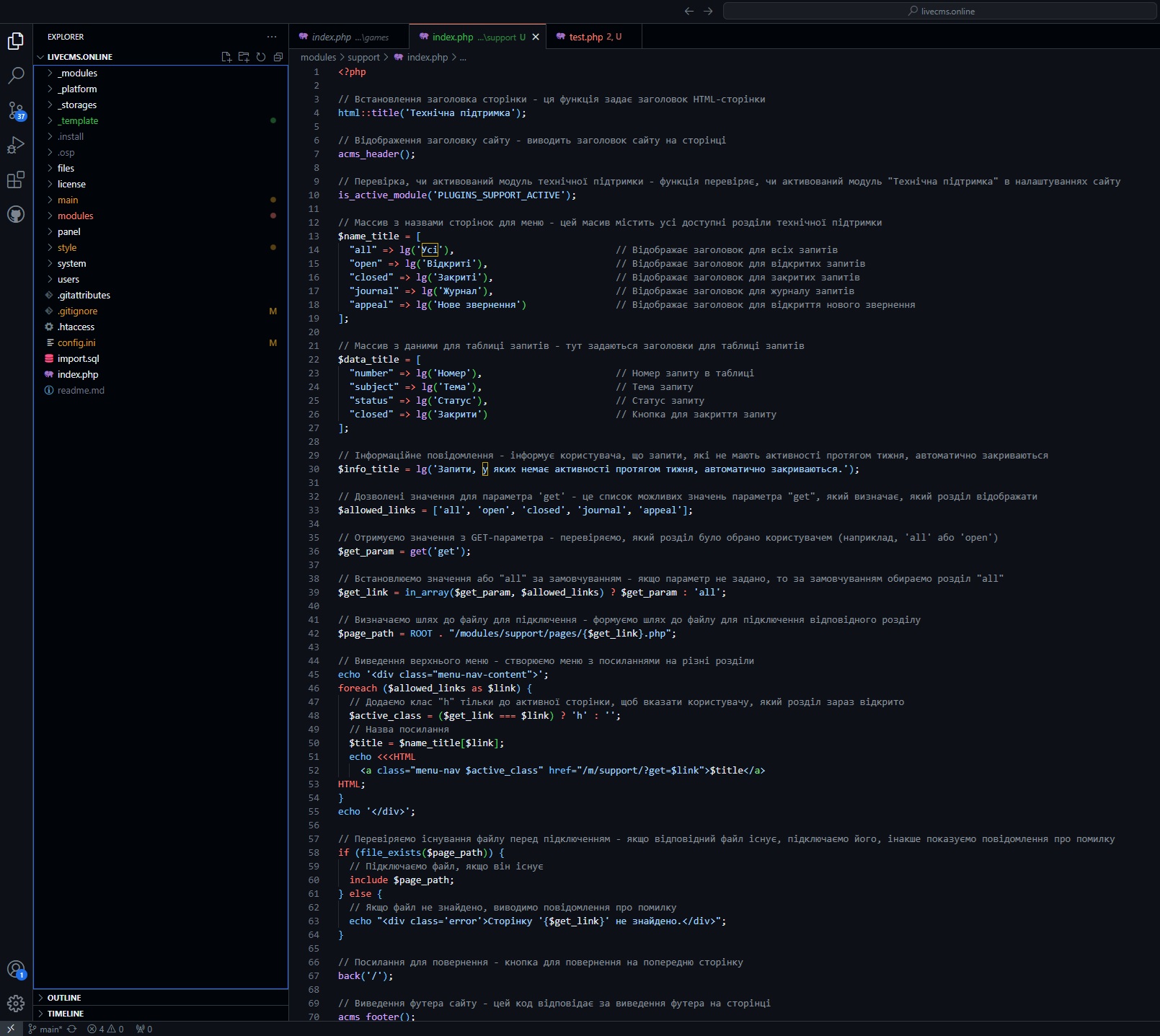
Task: Click the livecms.online search box
Action: 939,11
